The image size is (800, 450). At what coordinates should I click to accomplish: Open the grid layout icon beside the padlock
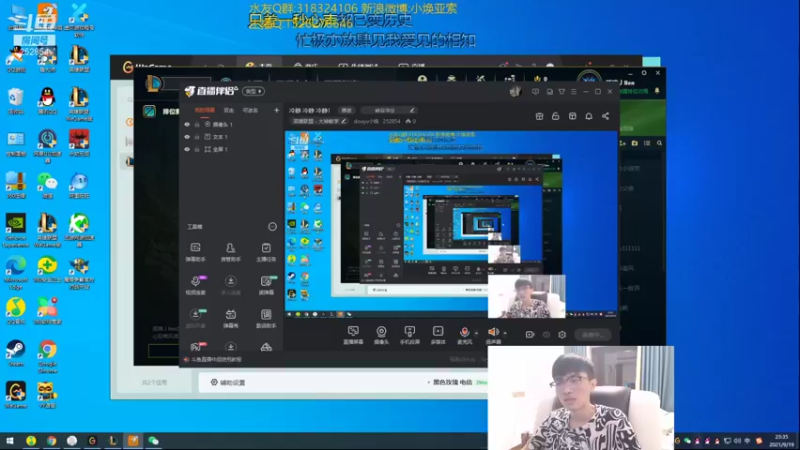572,116
